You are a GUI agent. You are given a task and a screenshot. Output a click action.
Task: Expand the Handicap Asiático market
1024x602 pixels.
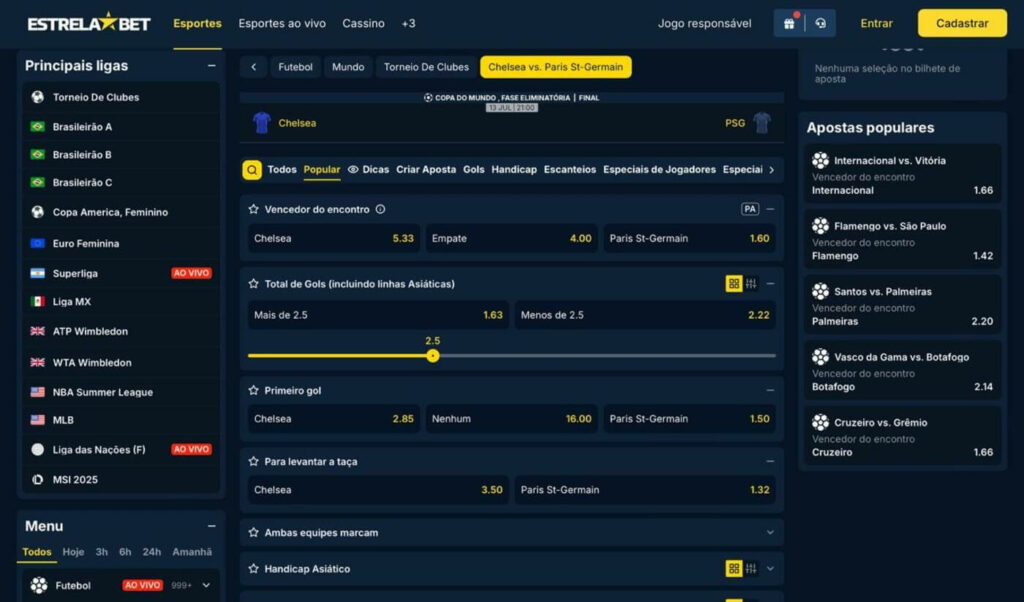[x=771, y=569]
